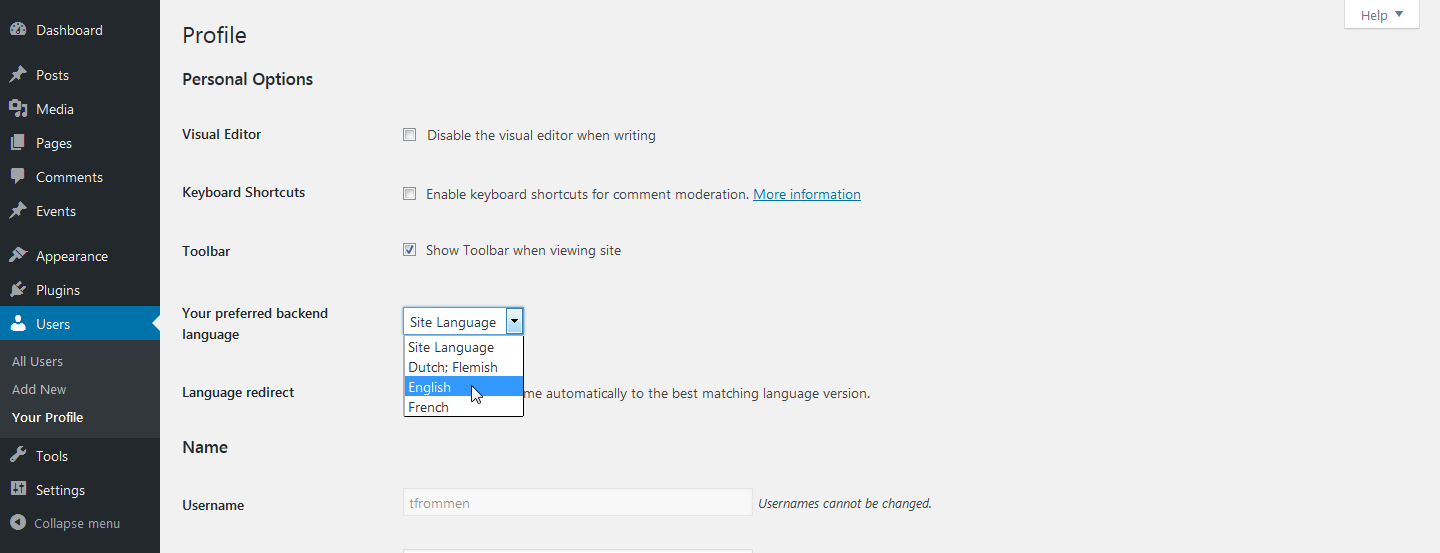Open Users menu label
This screenshot has width=1440, height=553.
53,324
